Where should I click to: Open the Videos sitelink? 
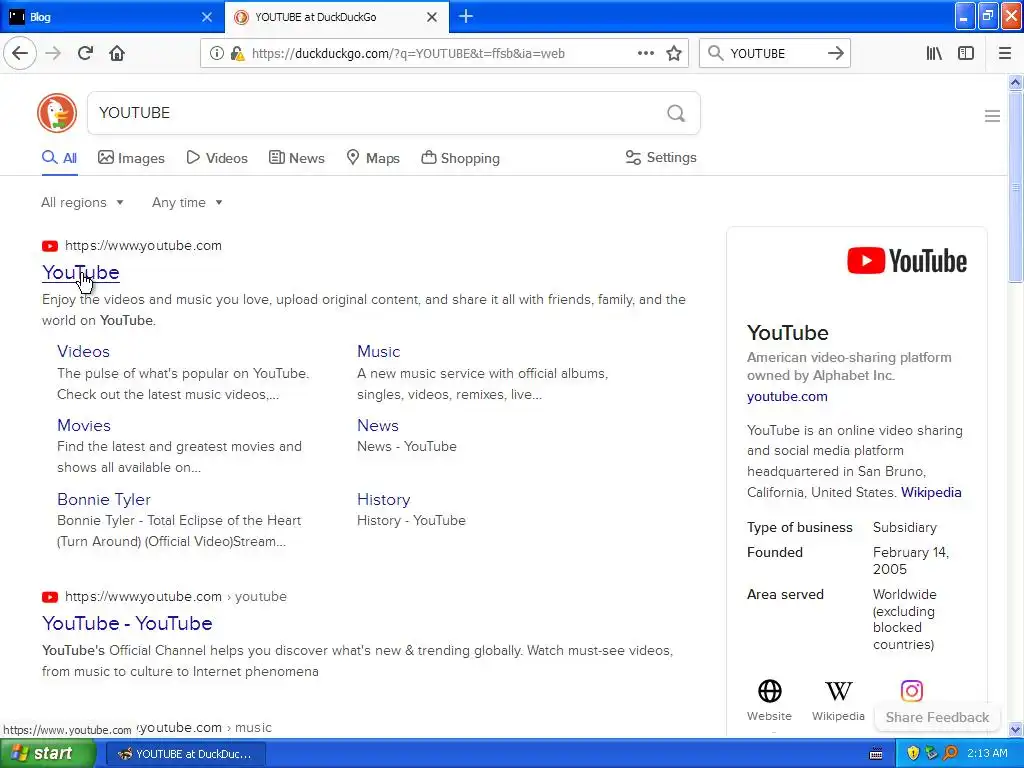(84, 351)
